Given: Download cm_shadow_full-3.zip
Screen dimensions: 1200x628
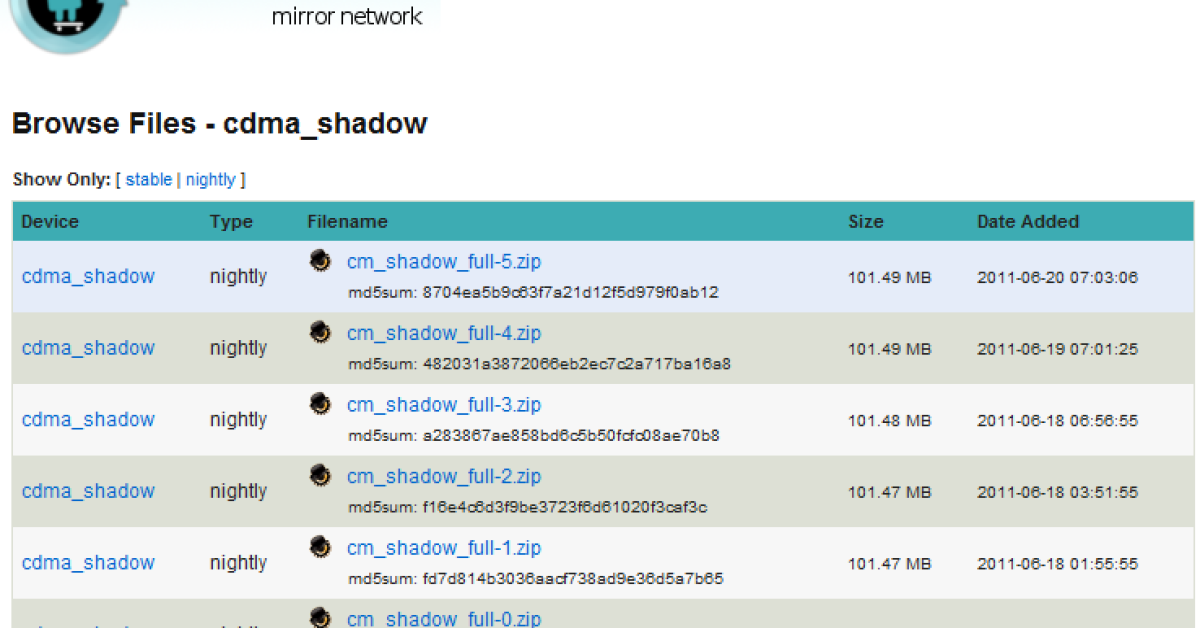Looking at the screenshot, I should pyautogui.click(x=444, y=405).
